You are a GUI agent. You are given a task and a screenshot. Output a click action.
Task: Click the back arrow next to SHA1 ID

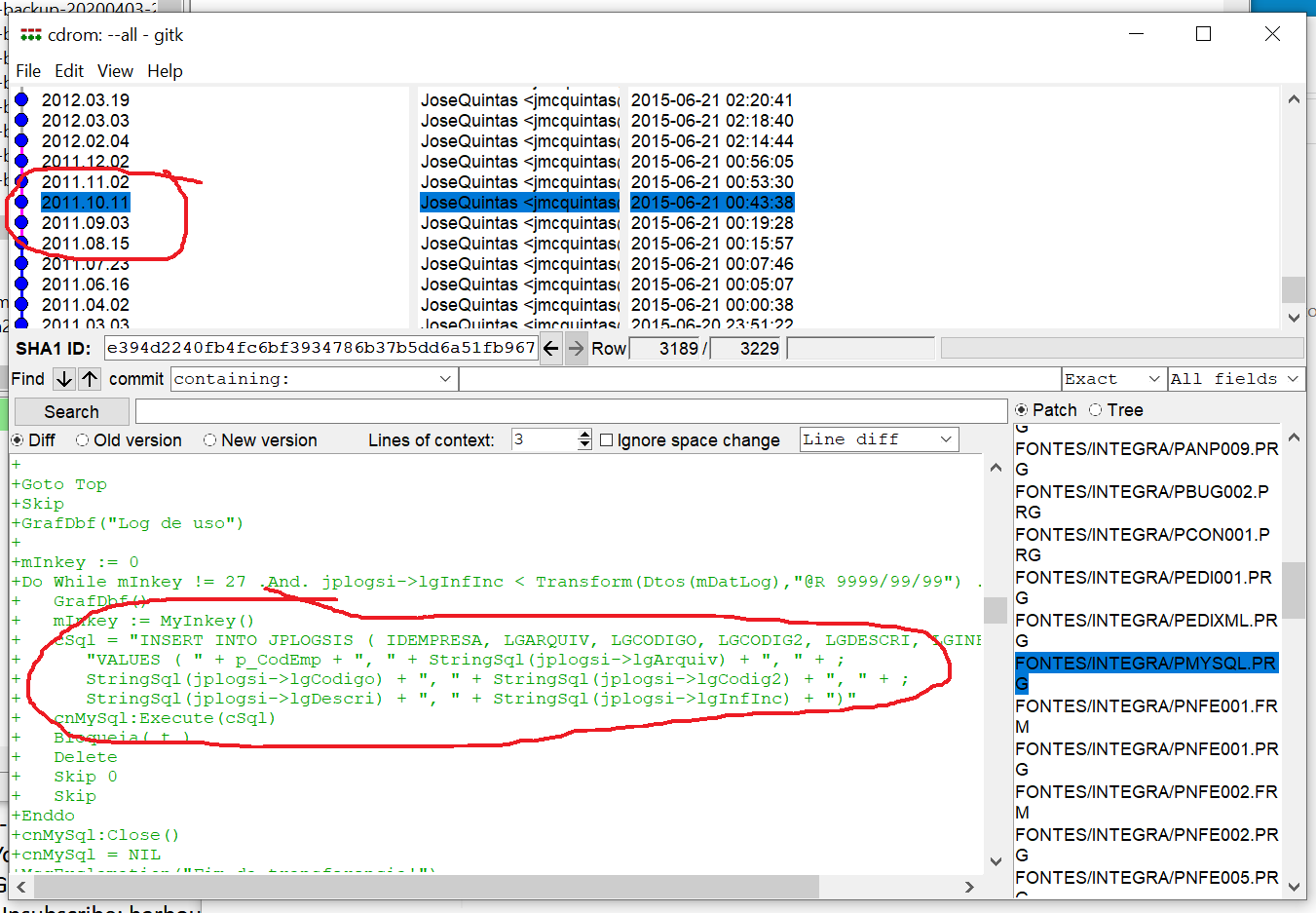click(551, 349)
